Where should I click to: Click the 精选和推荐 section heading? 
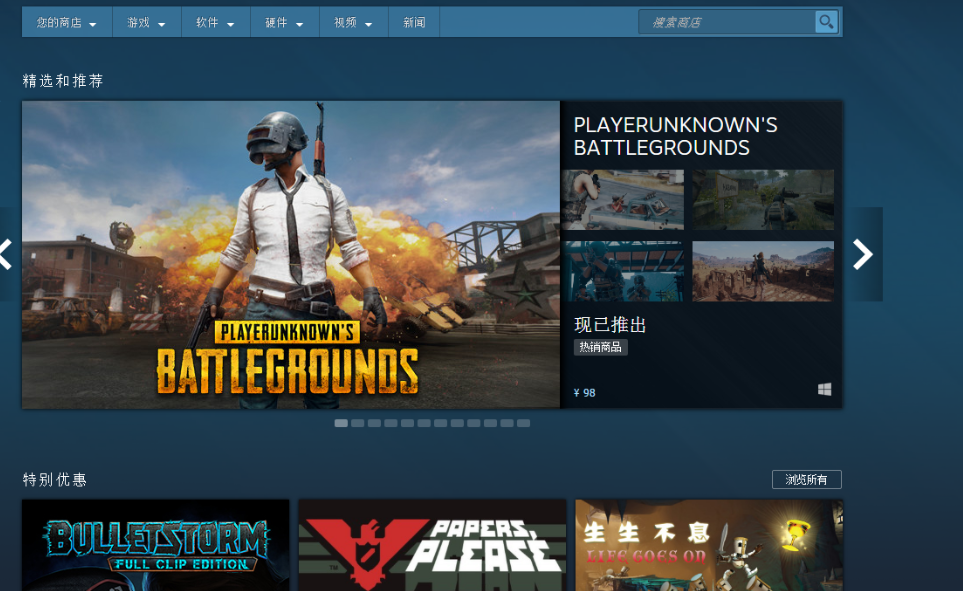click(x=63, y=80)
